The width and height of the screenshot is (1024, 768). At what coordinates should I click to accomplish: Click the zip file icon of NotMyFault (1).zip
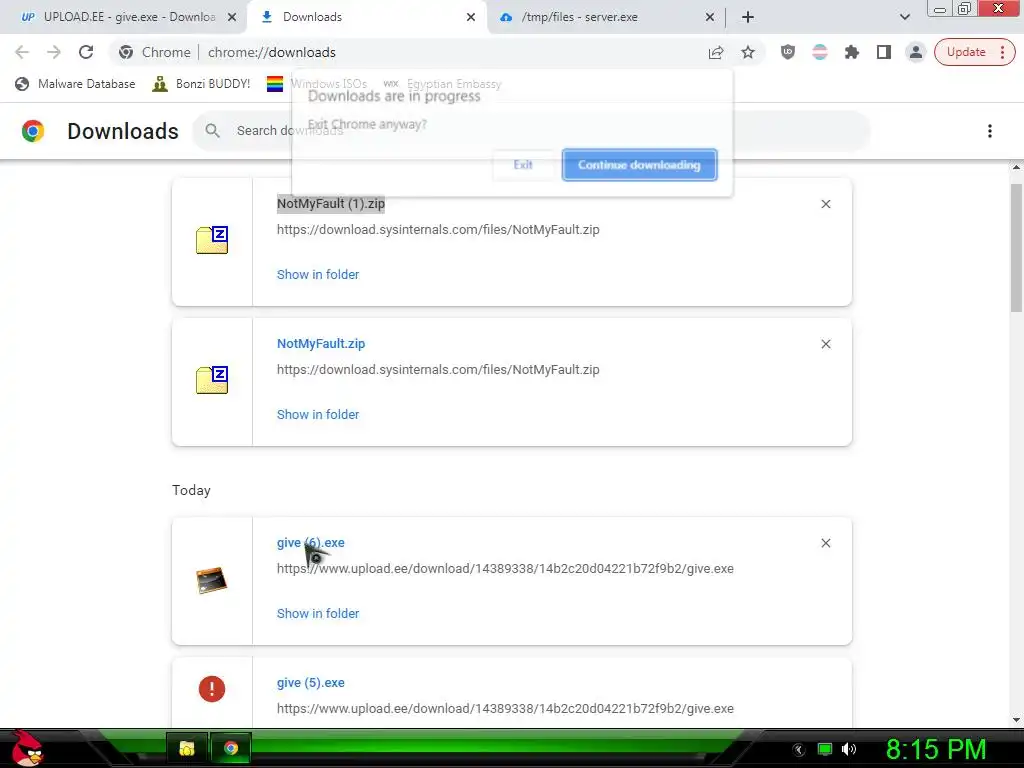point(212,240)
